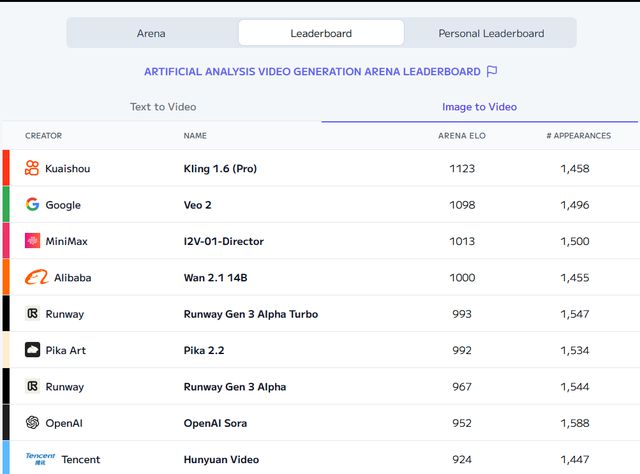Open the Veo 2 model entry
Image resolution: width=640 pixels, height=474 pixels.
[x=198, y=205]
